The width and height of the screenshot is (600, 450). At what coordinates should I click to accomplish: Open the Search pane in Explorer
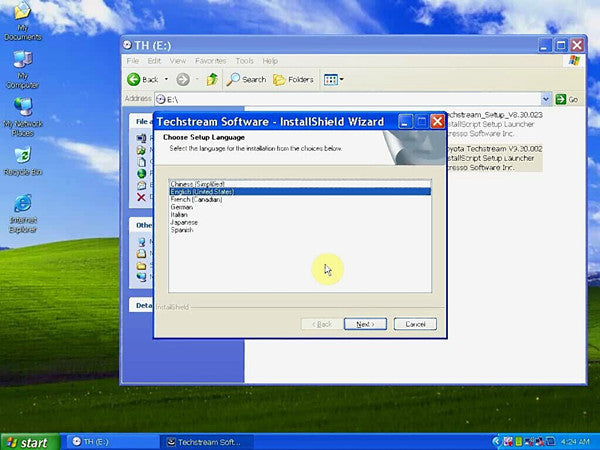(x=246, y=79)
